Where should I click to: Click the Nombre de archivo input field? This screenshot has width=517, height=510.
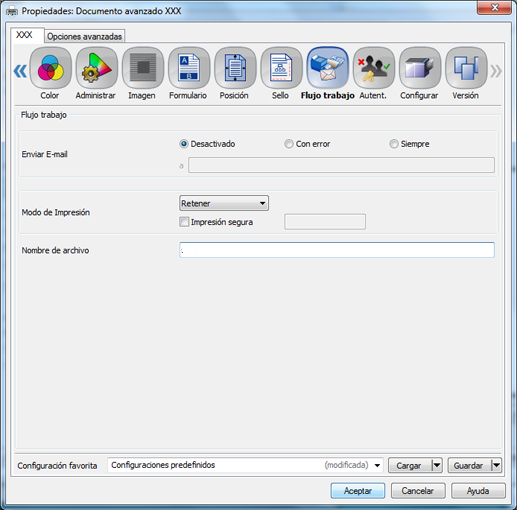coord(337,250)
